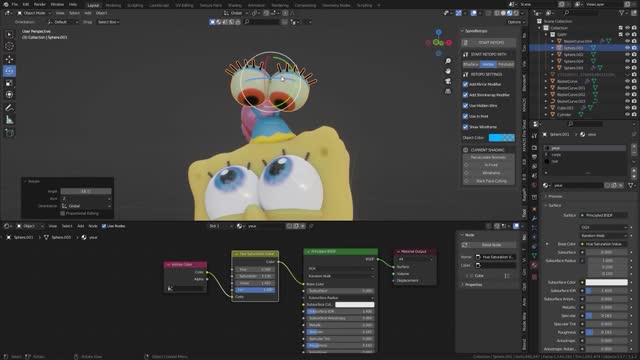The width and height of the screenshot is (640, 360).
Task: Open the Edit menu
Action: (26, 4)
